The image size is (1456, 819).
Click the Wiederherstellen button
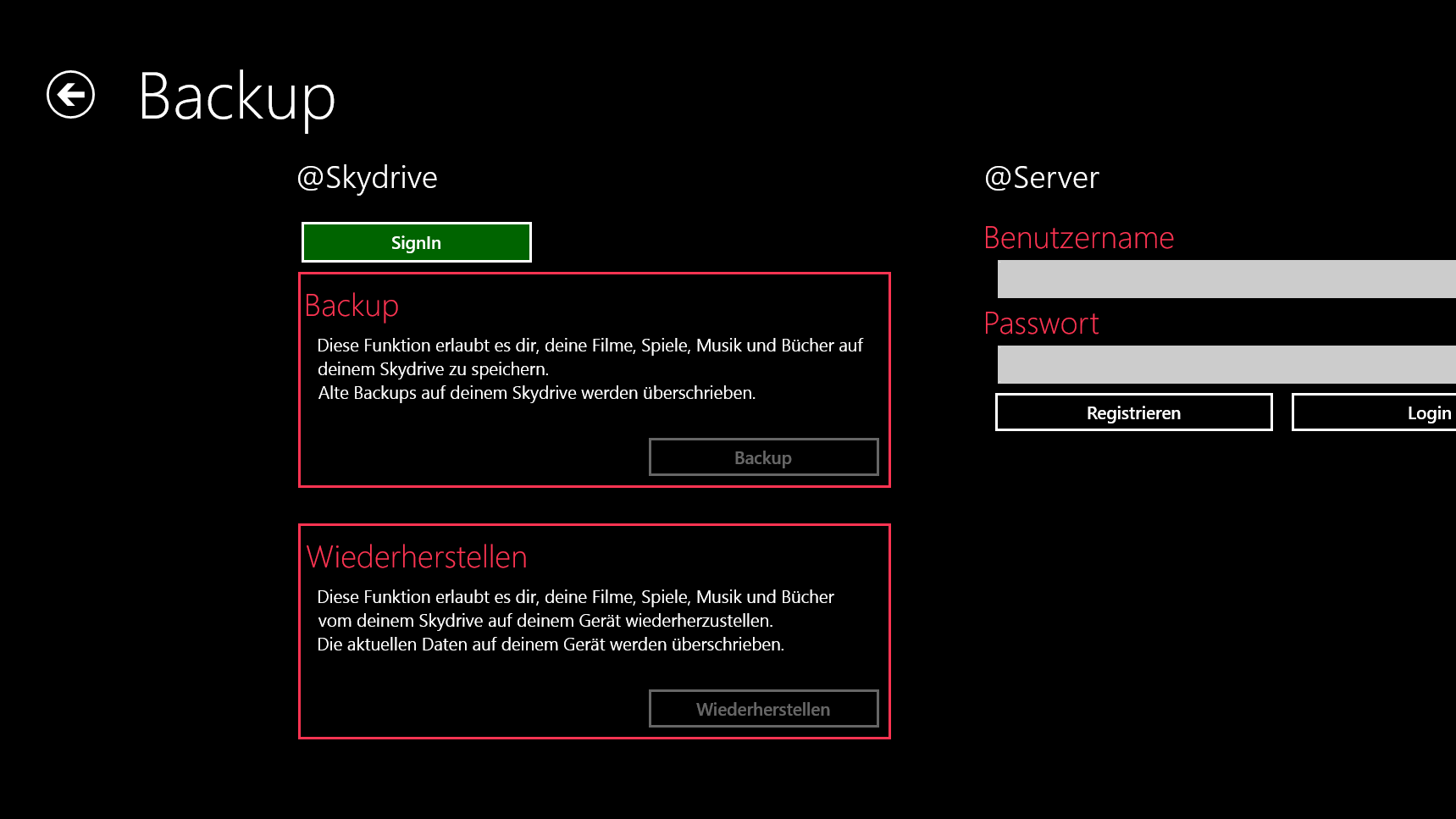[x=763, y=709]
